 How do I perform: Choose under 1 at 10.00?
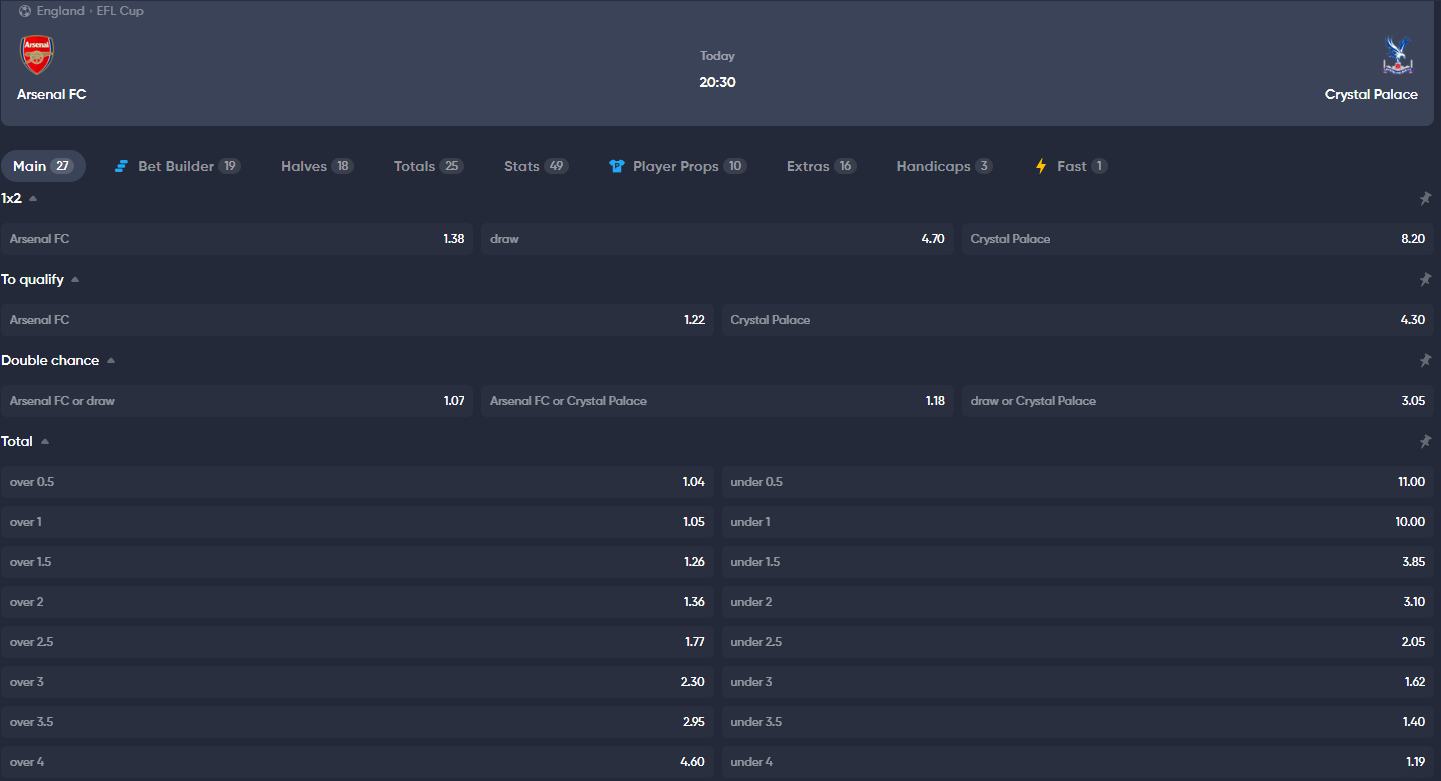[1078, 522]
